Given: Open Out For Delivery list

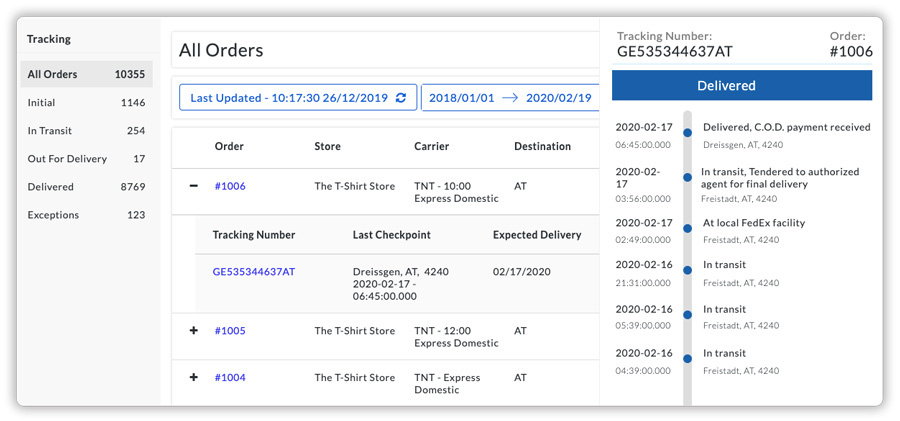Looking at the screenshot, I should 86,159.
